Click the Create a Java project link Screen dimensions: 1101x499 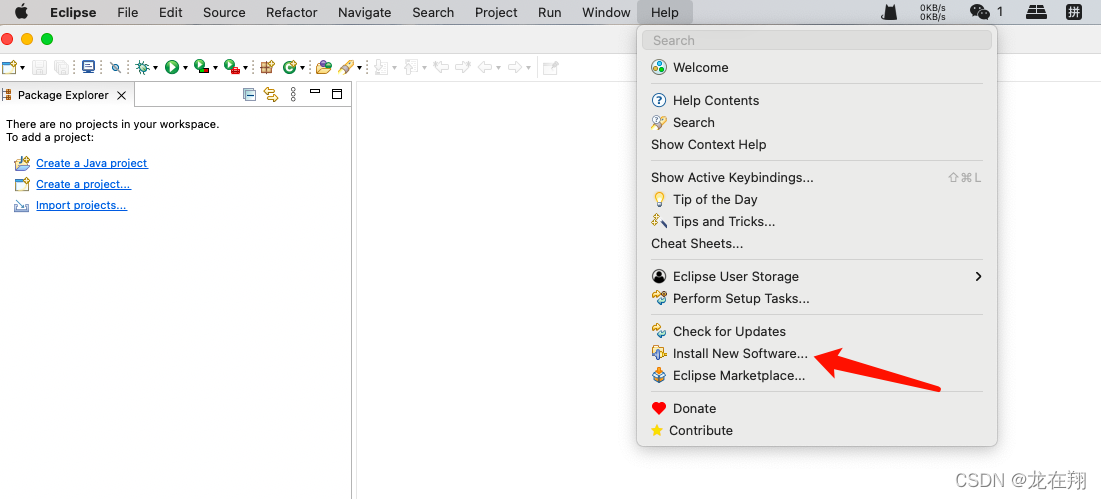tap(92, 163)
